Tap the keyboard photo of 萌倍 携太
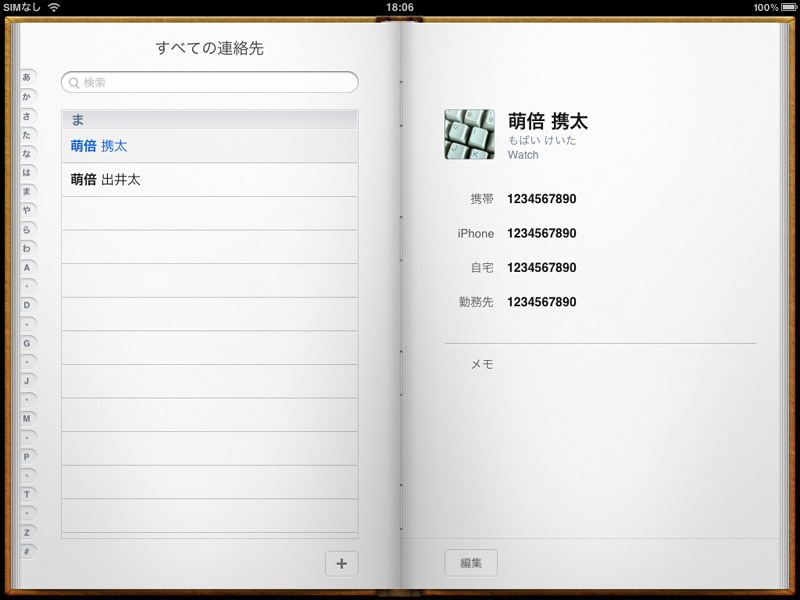This screenshot has height=600, width=800. tap(469, 133)
